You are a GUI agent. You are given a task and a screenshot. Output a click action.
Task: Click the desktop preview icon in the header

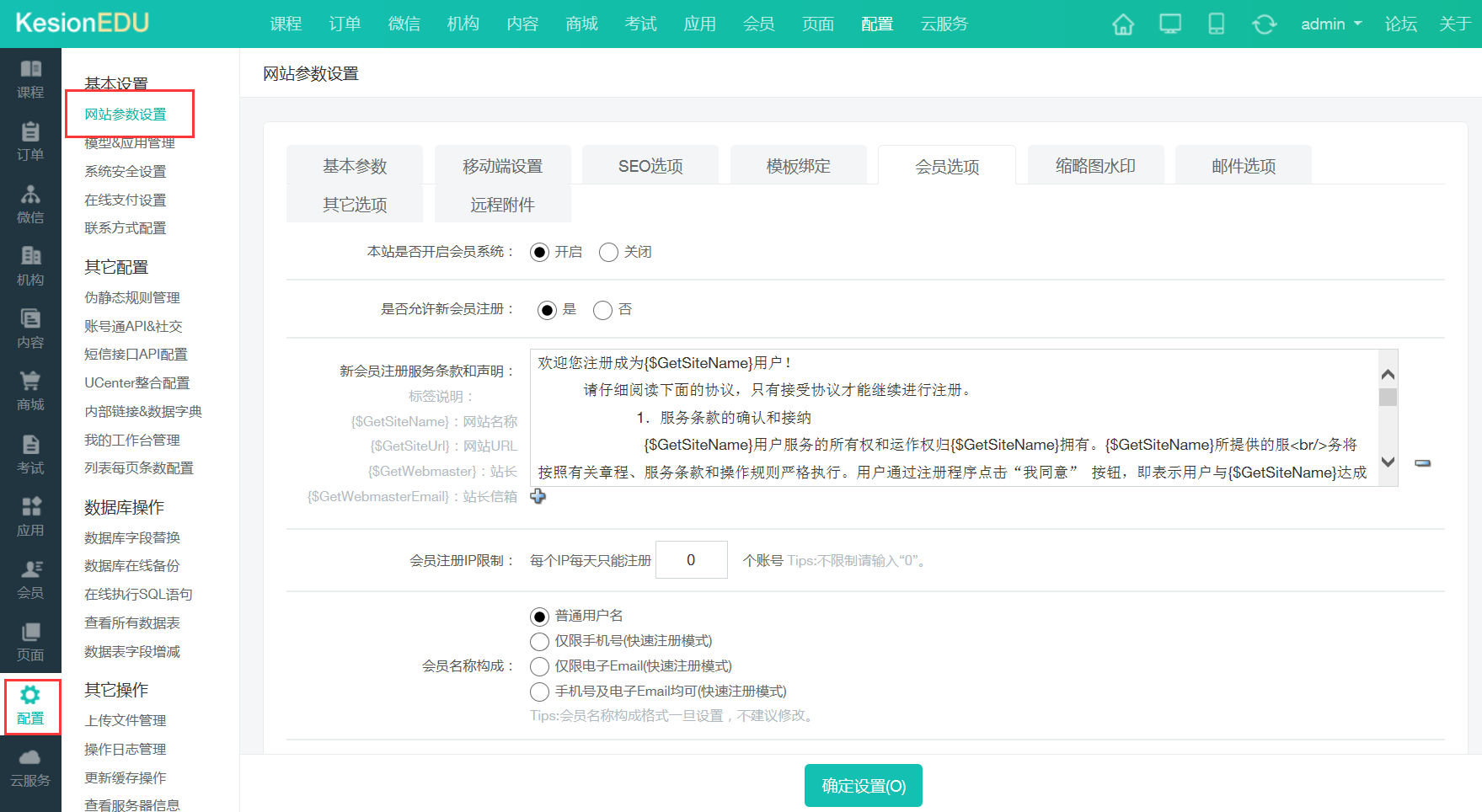[x=1169, y=24]
